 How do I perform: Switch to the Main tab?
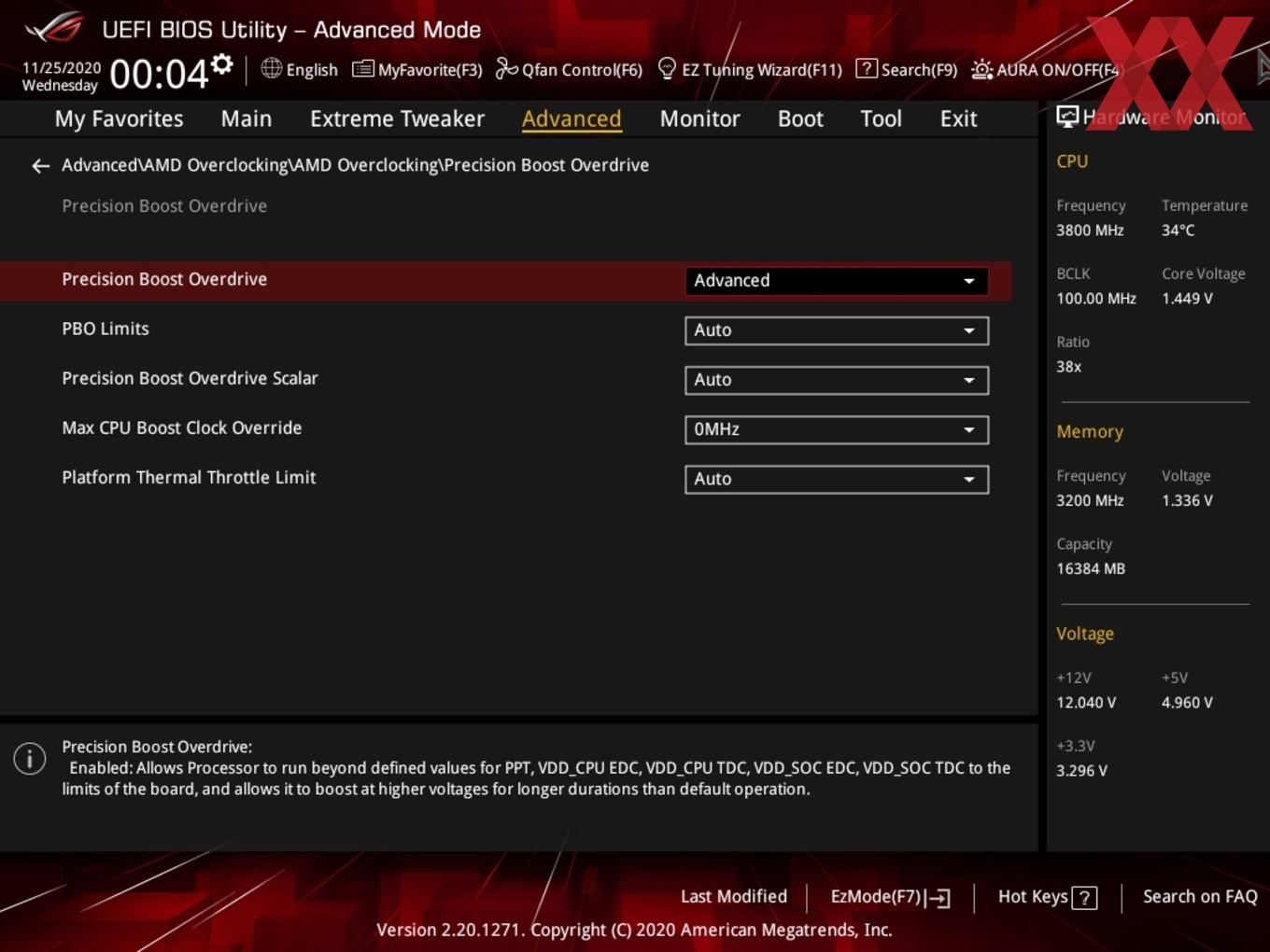pos(247,119)
